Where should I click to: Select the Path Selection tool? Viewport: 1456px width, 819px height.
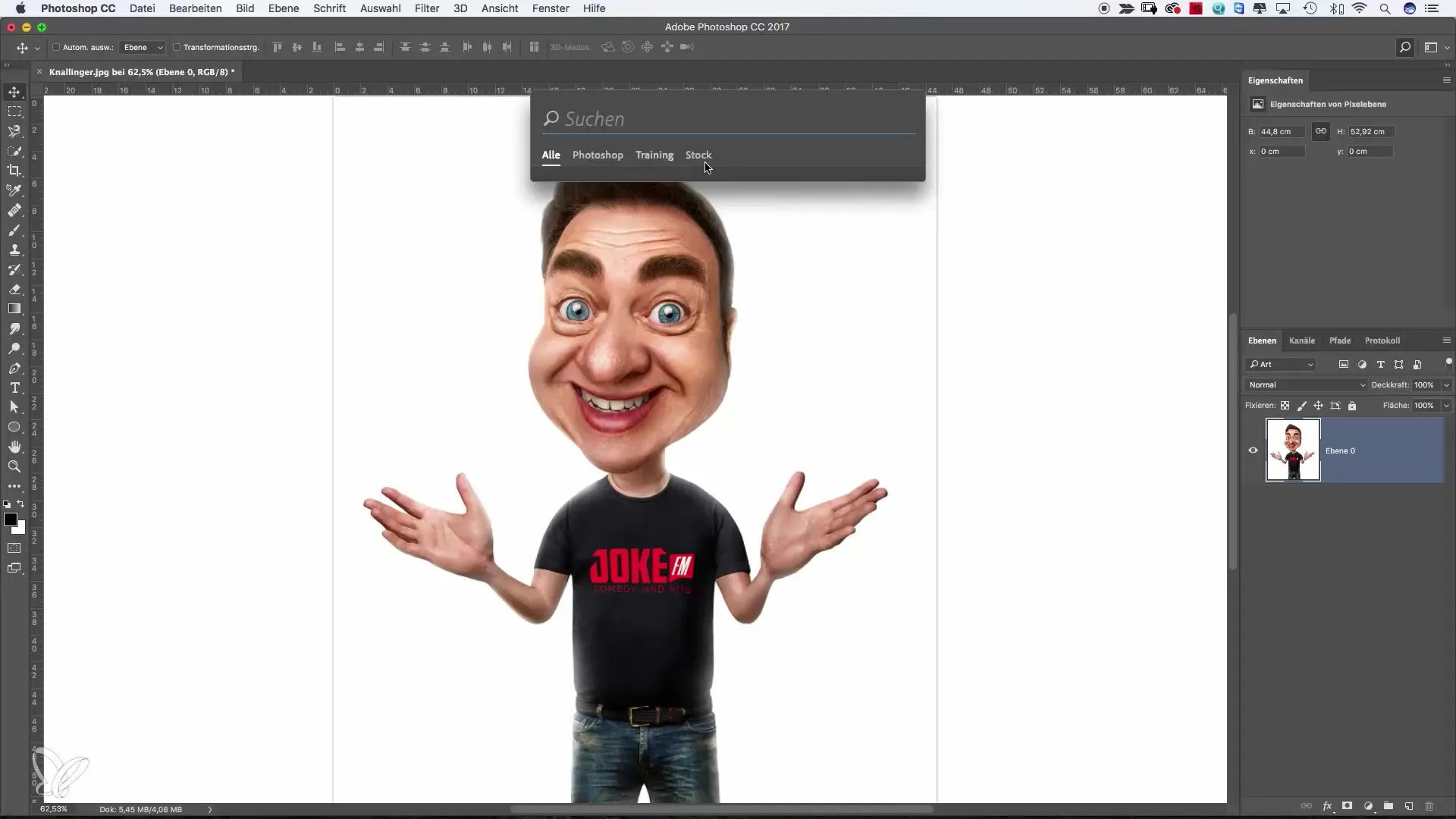tap(14, 407)
